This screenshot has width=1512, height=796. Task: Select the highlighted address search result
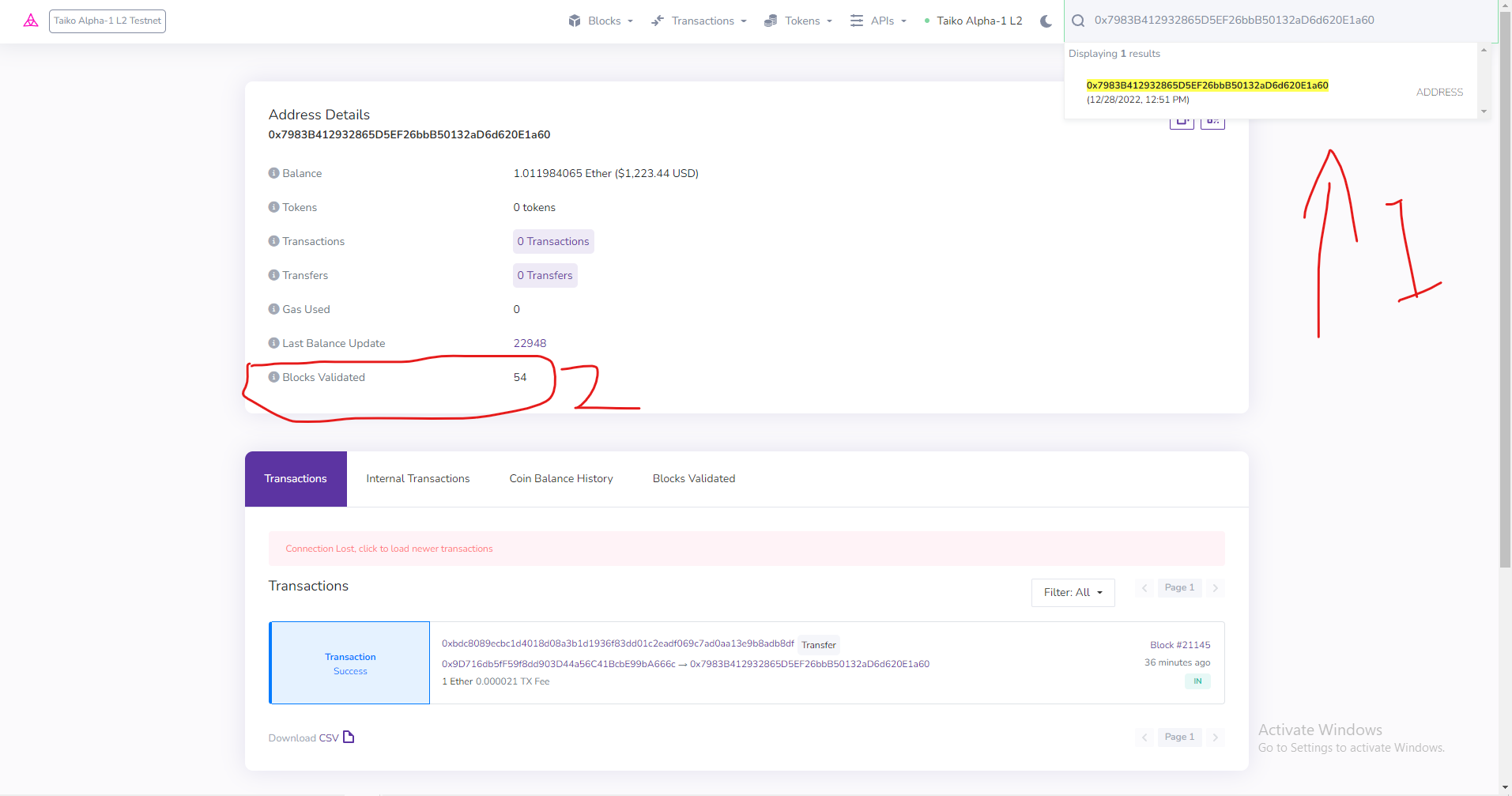click(1207, 85)
